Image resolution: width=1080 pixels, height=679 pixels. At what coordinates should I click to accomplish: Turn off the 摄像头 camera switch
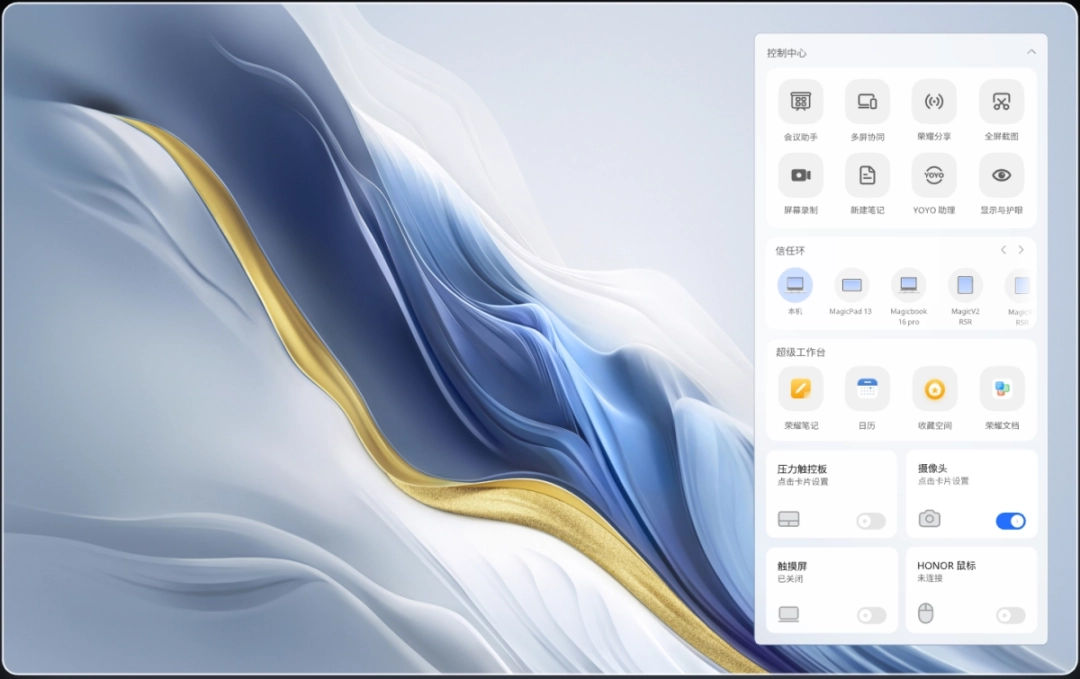[x=1010, y=521]
